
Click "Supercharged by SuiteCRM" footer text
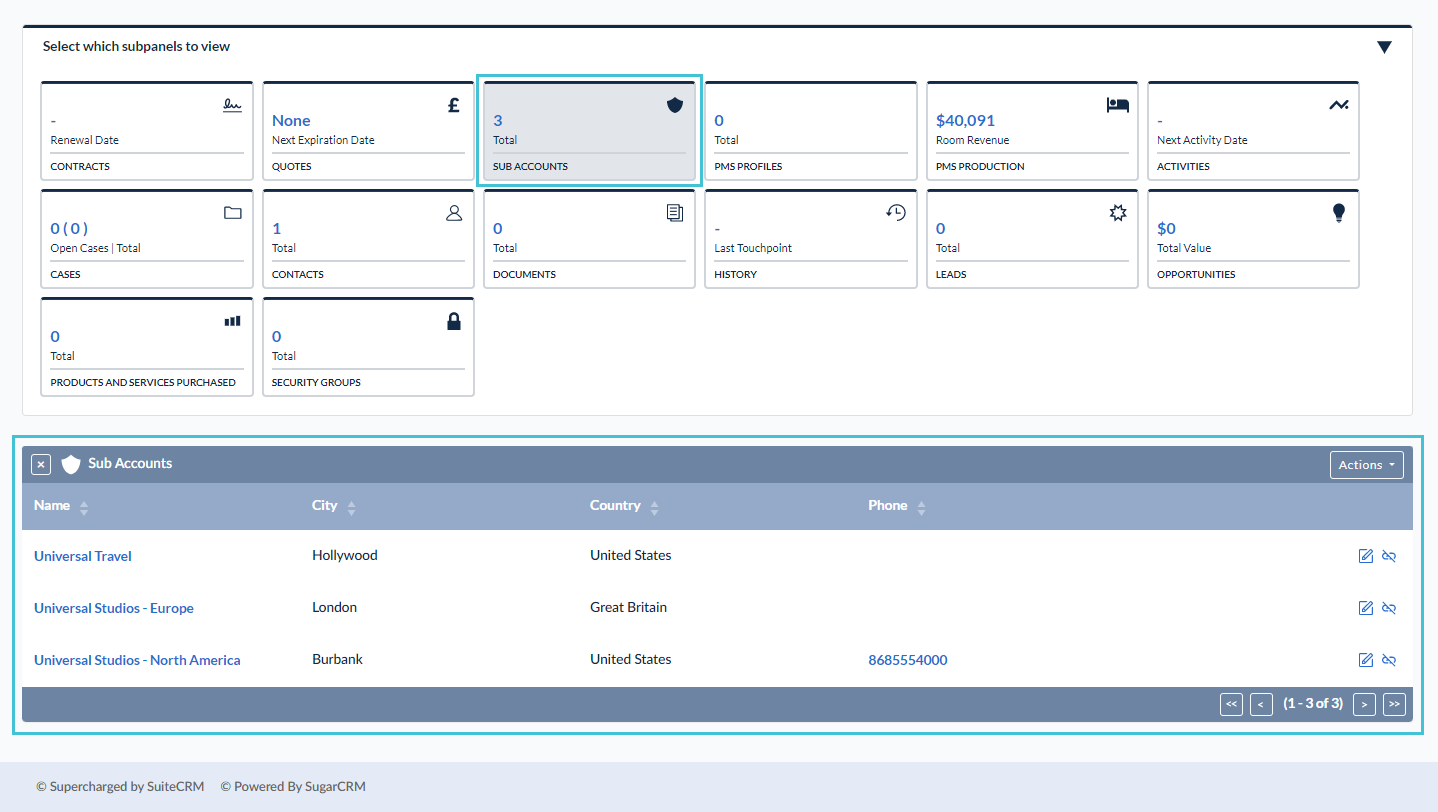point(120,786)
